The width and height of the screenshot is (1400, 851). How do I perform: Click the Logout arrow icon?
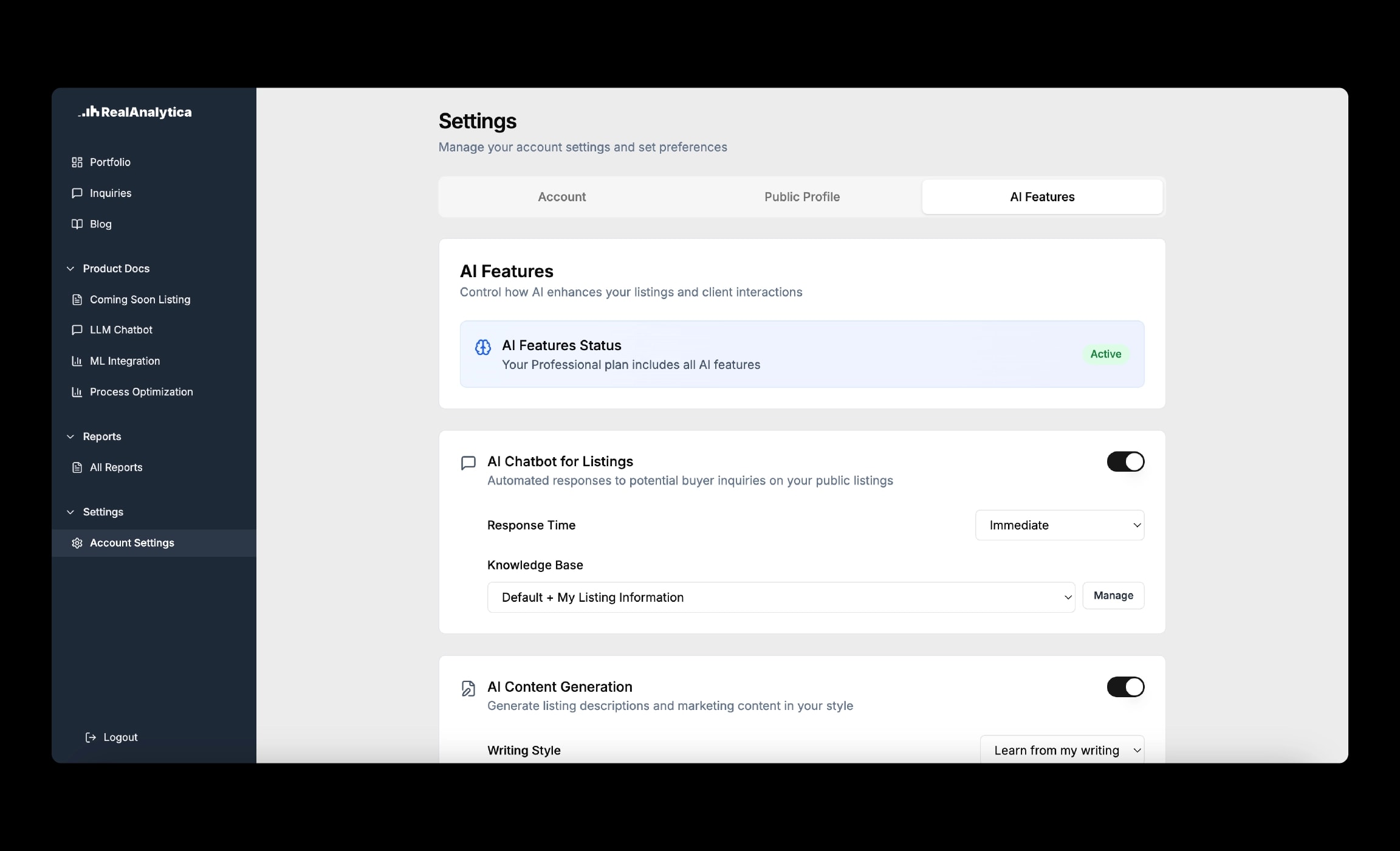91,737
